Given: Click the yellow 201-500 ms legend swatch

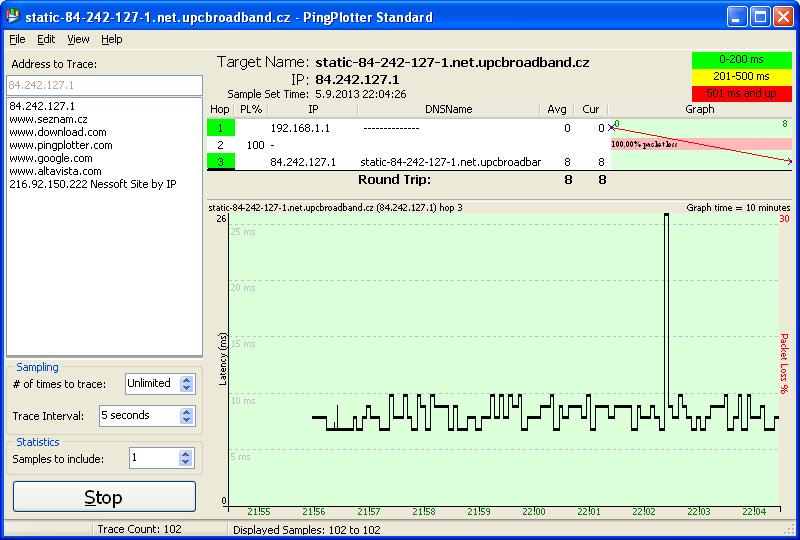Looking at the screenshot, I should [742, 76].
